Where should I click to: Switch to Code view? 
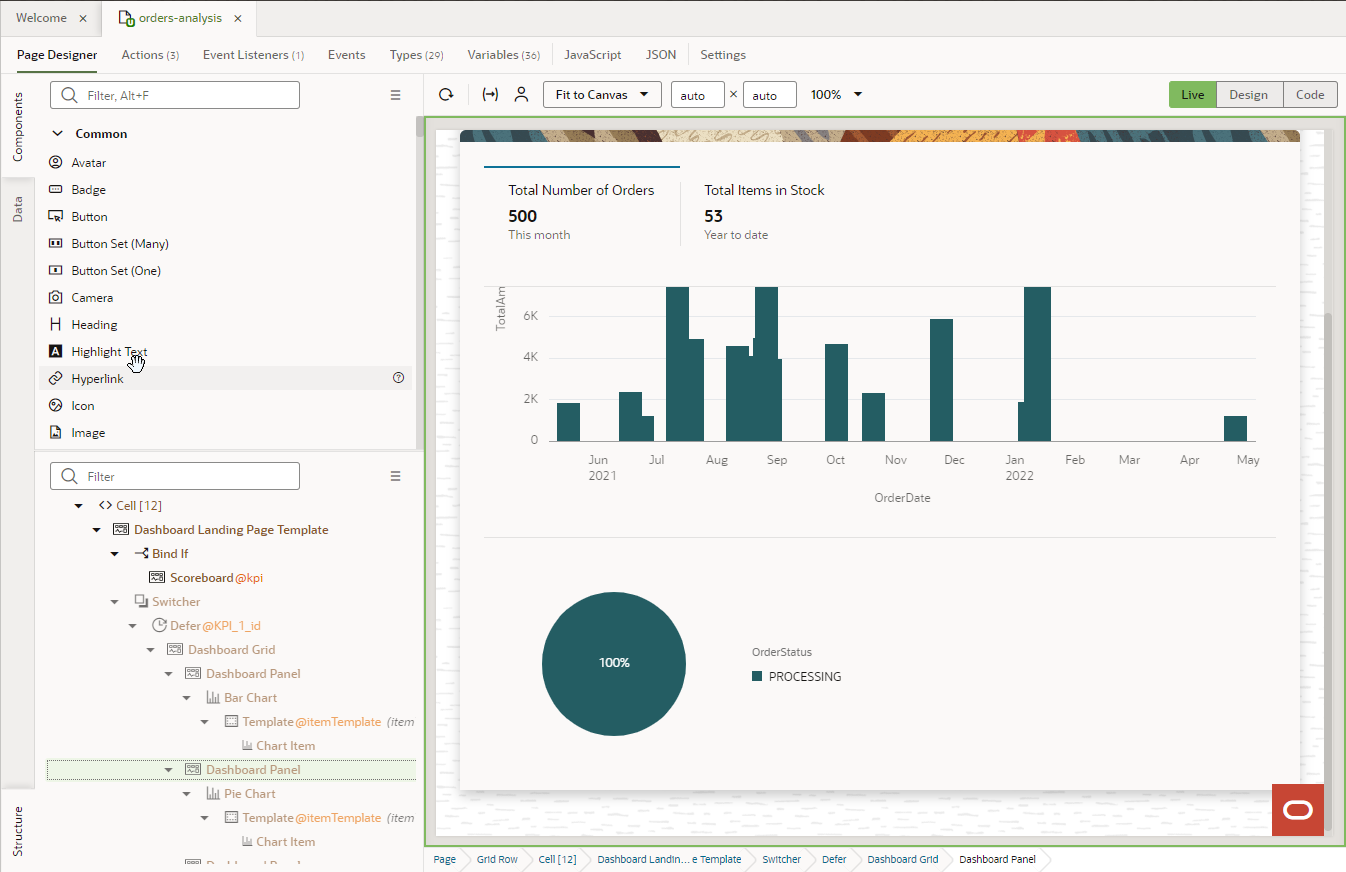coord(1310,94)
